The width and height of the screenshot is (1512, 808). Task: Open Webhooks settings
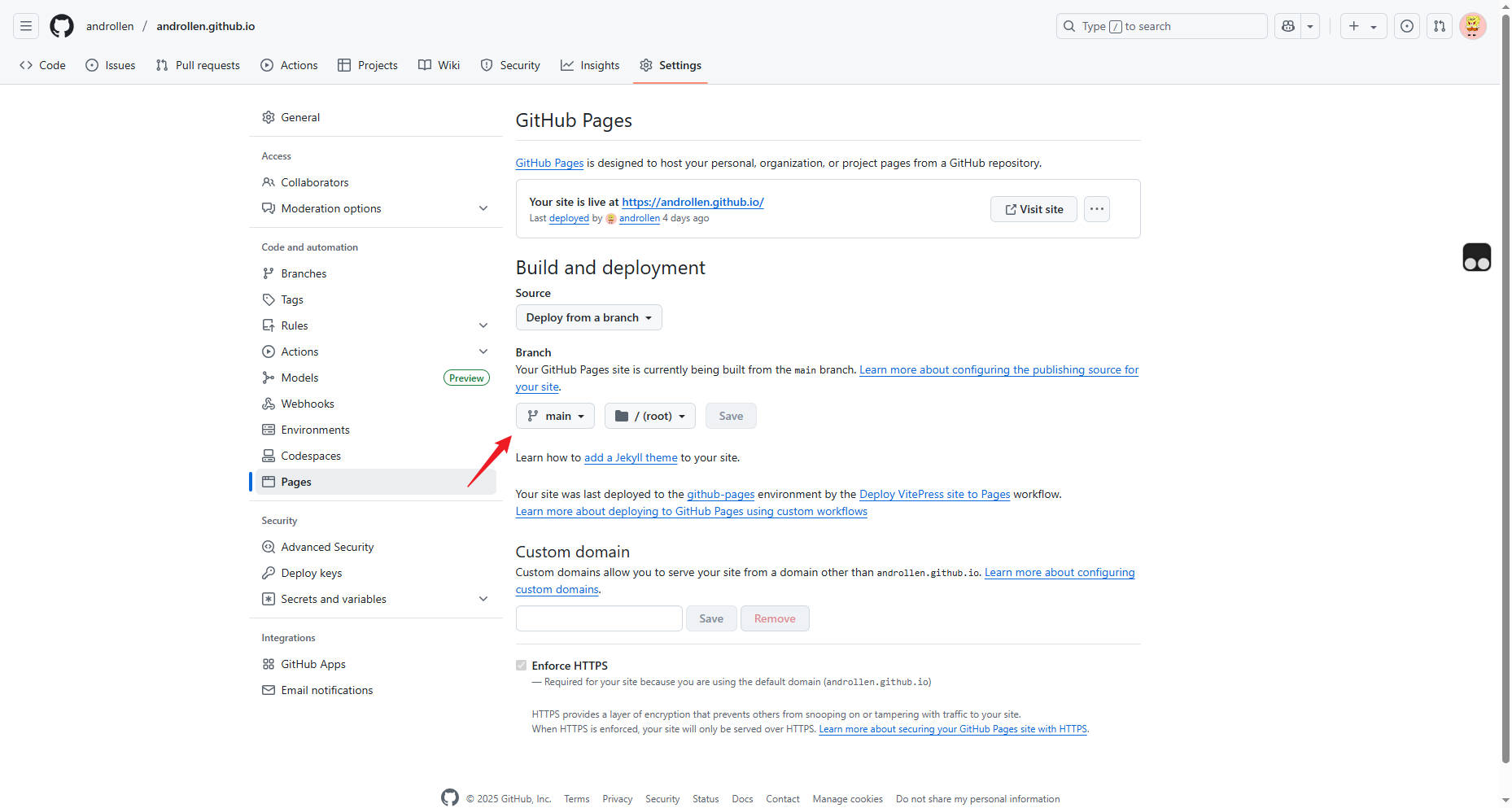(x=376, y=404)
